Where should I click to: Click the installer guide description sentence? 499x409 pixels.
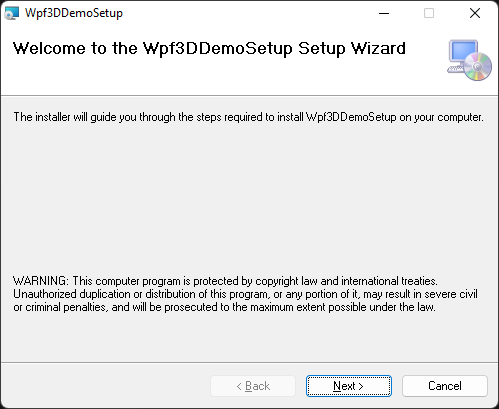pyautogui.click(x=248, y=117)
